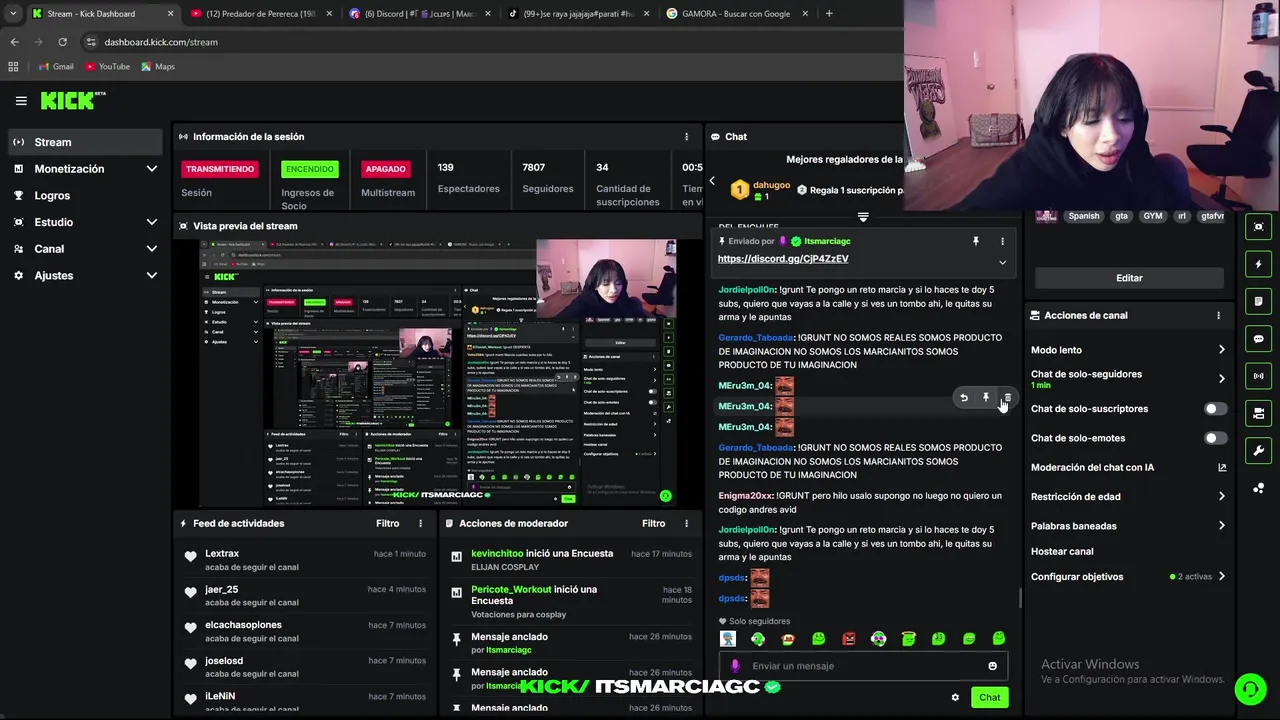Open Acciones de canal options menu
Viewport: 1280px width, 720px height.
(1218, 315)
